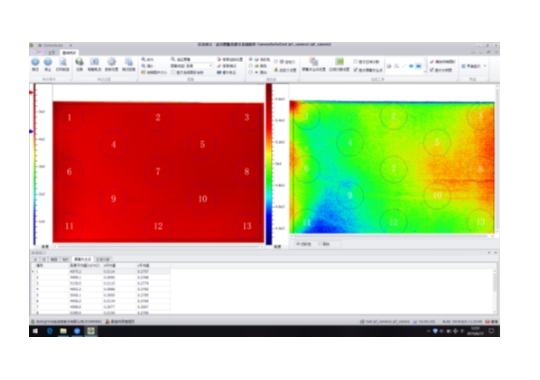This screenshot has height=380, width=540.
Task: Click the blue split-rectangle ribbon icon
Action: pyautogui.click(x=94, y=62)
